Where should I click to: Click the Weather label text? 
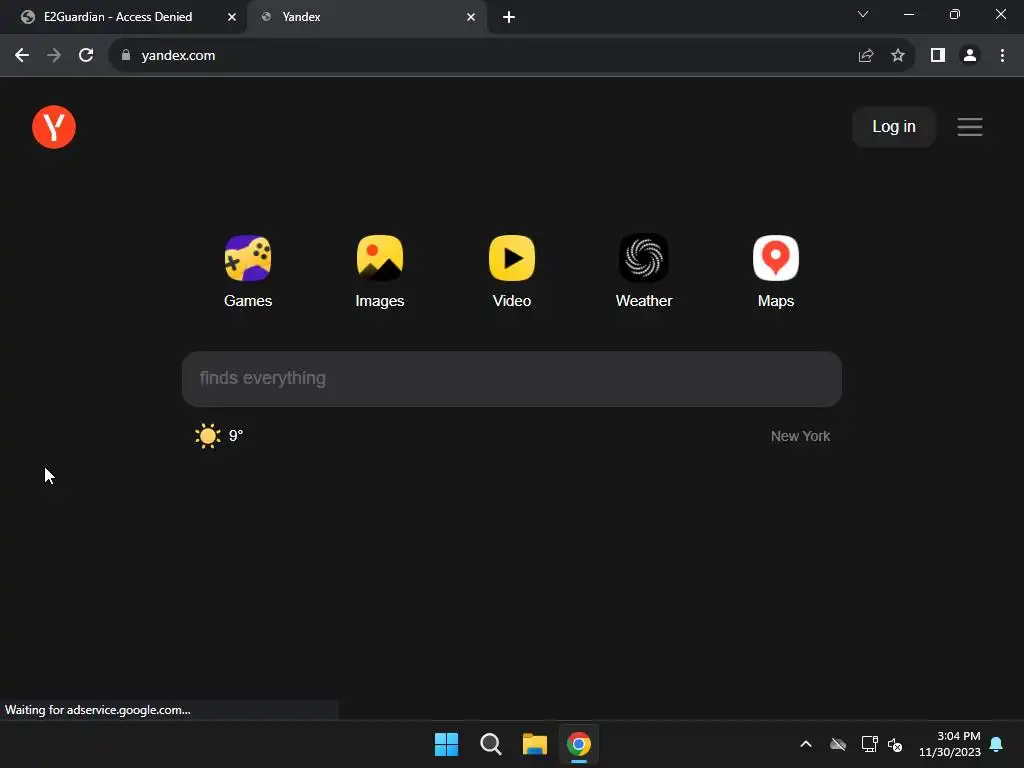[x=644, y=301]
